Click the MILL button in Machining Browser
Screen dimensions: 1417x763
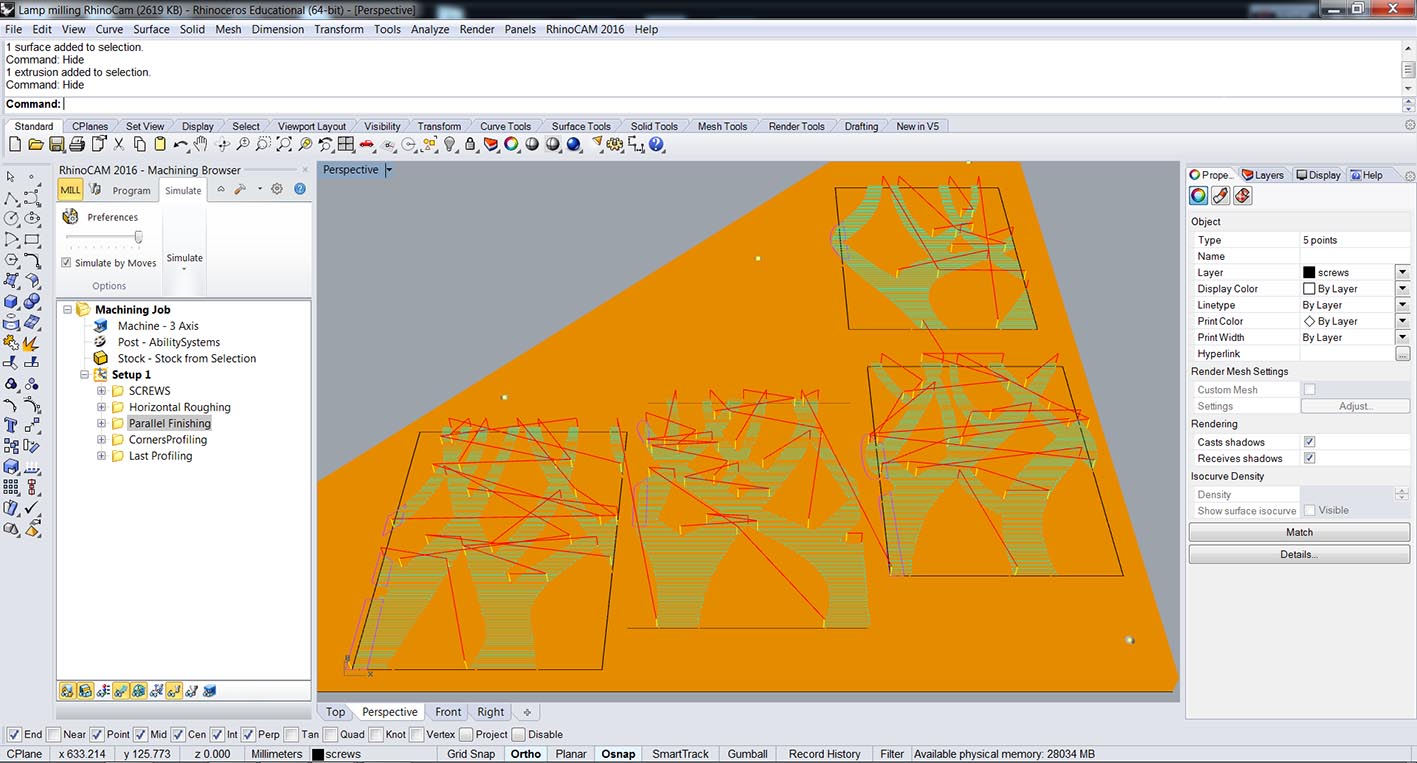pyautogui.click(x=70, y=190)
